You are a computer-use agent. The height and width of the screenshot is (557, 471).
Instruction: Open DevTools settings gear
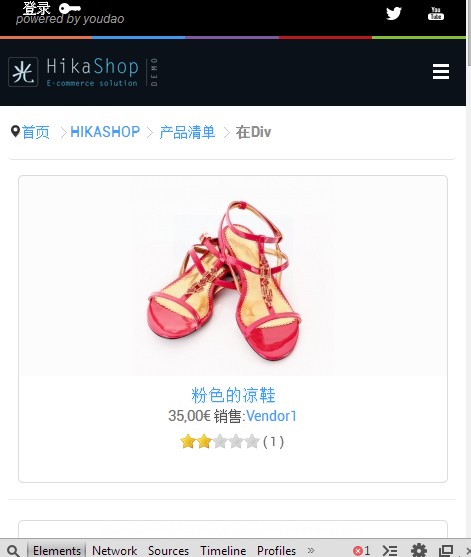(x=419, y=551)
